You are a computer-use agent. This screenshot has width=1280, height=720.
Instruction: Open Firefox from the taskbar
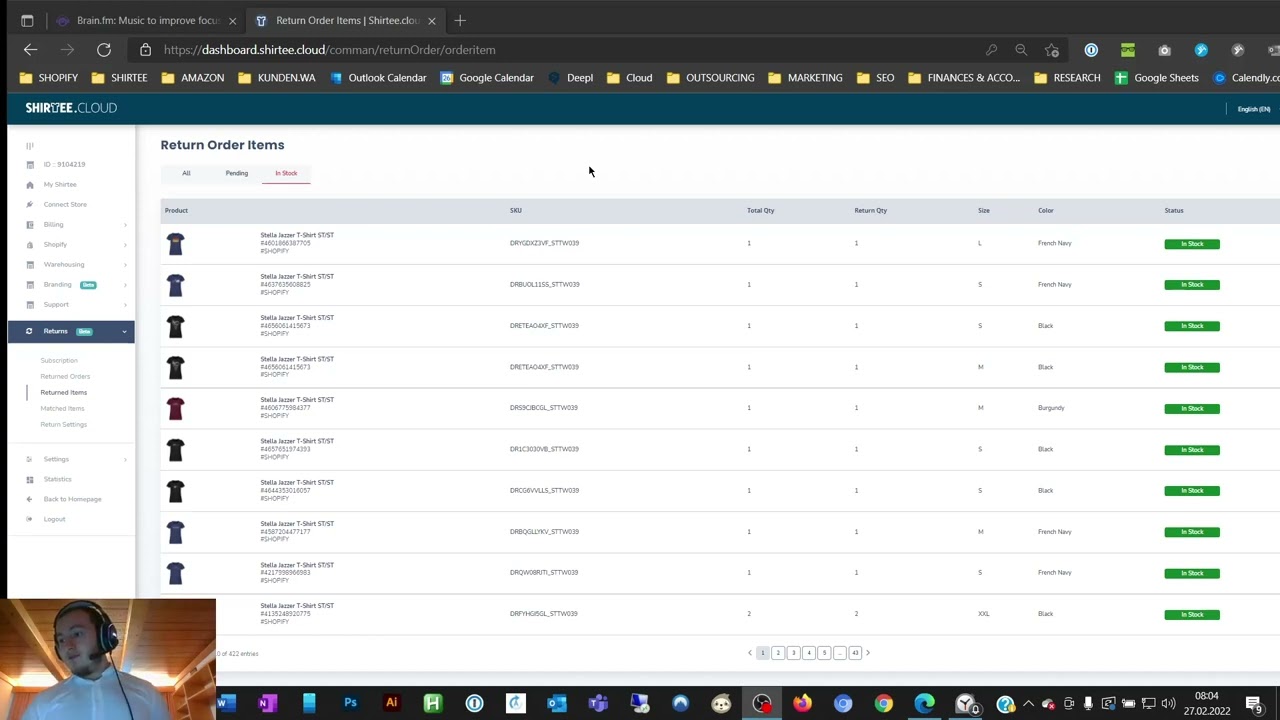click(x=802, y=703)
